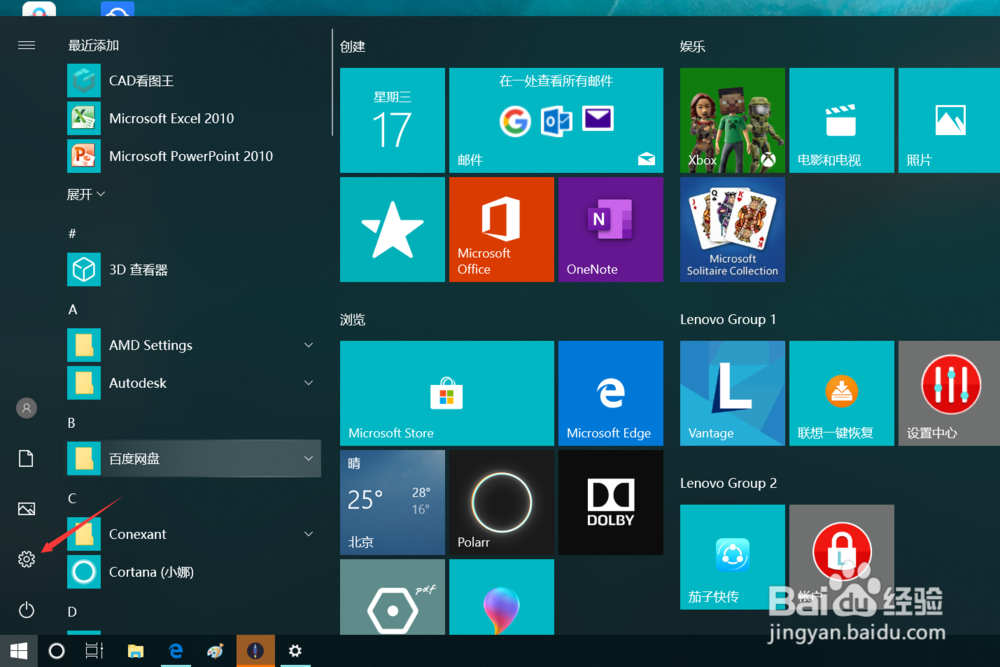Open the Microsoft Store tile
The height and width of the screenshot is (667, 1000).
click(x=447, y=393)
